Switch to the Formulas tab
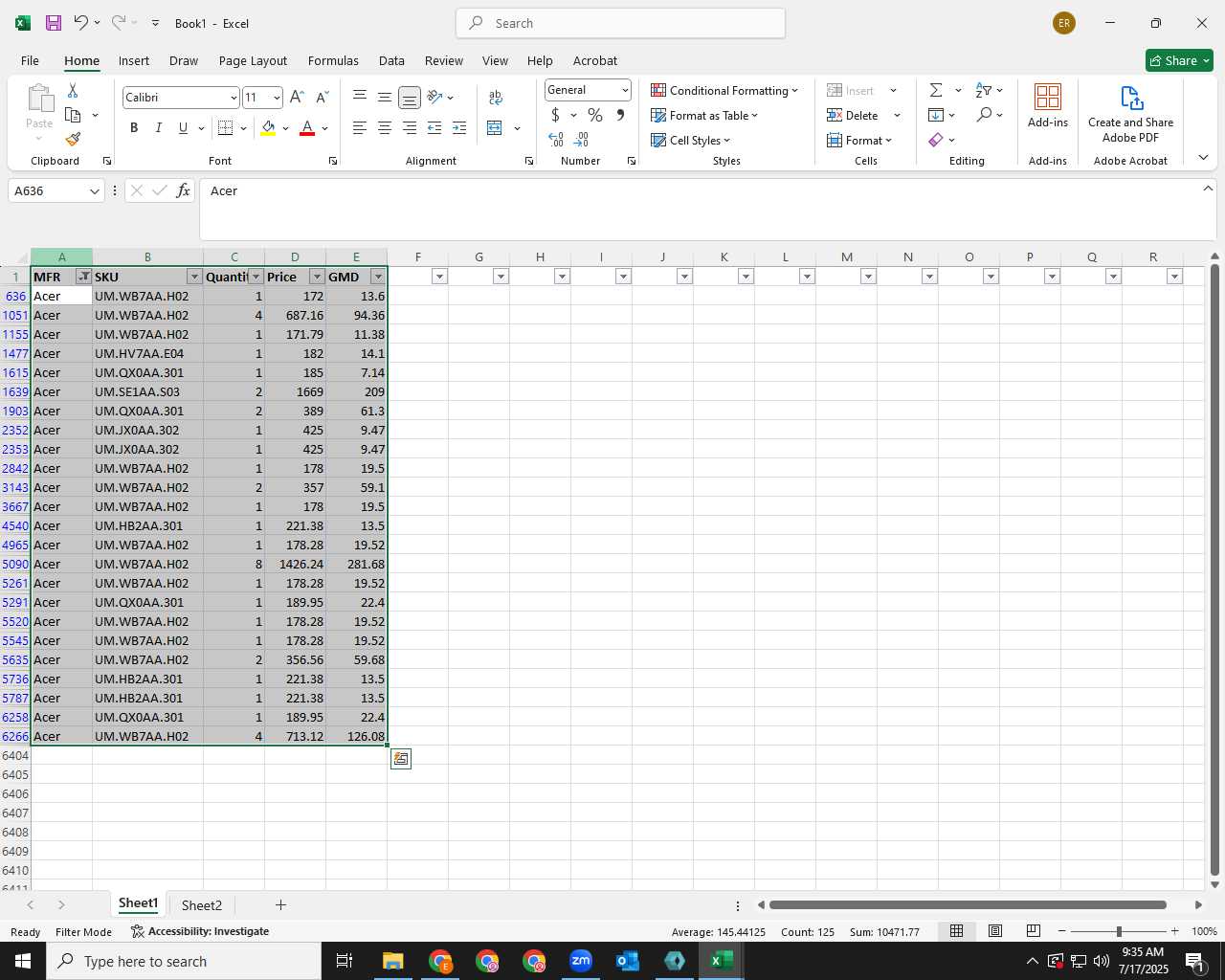This screenshot has height=980, width=1225. (x=333, y=60)
